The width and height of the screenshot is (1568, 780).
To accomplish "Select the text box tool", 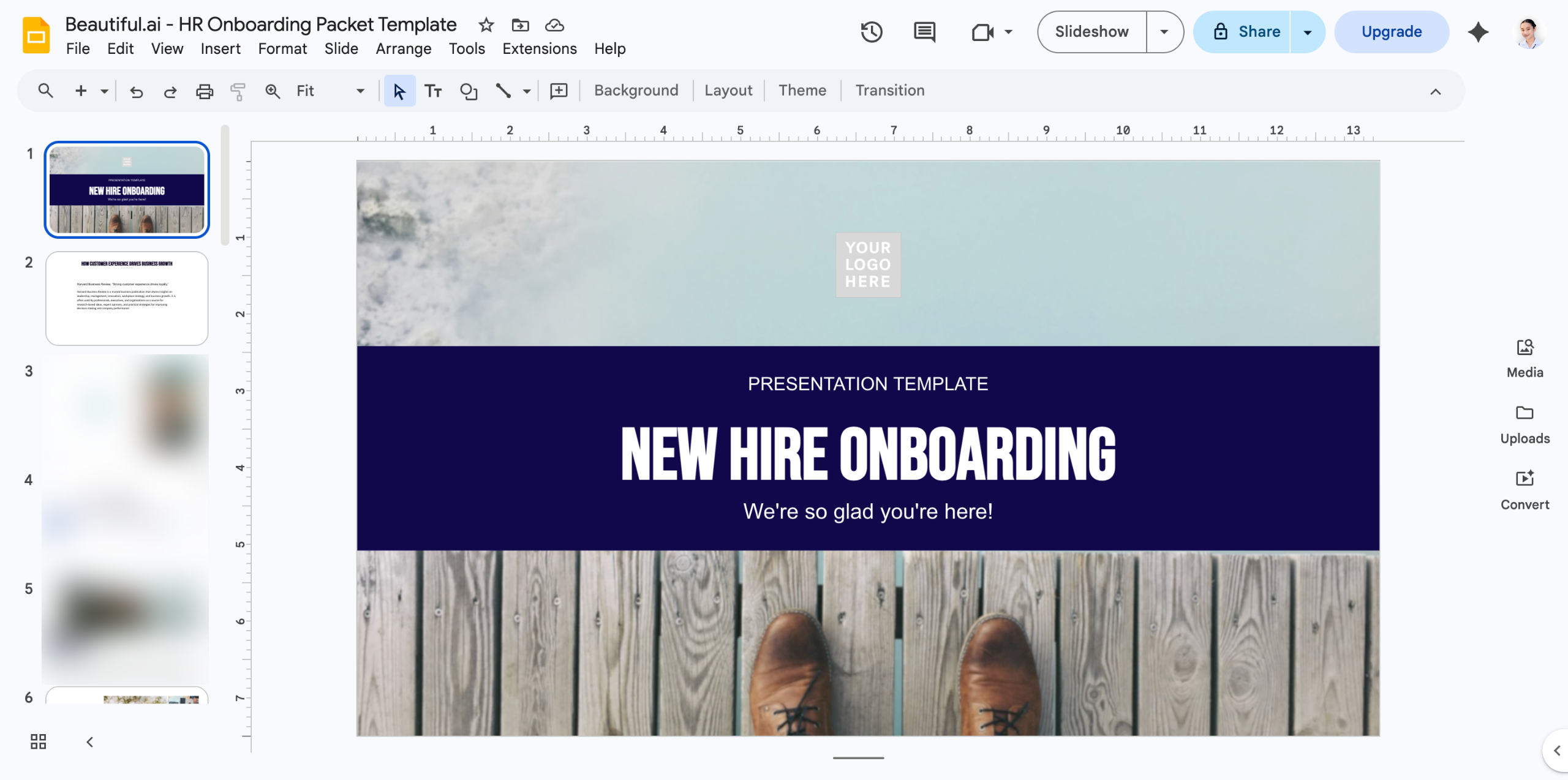I will (x=433, y=91).
